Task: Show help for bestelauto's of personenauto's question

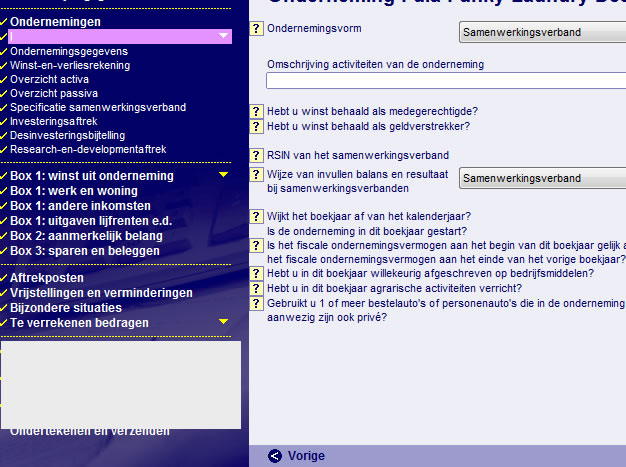Action: tap(256, 303)
